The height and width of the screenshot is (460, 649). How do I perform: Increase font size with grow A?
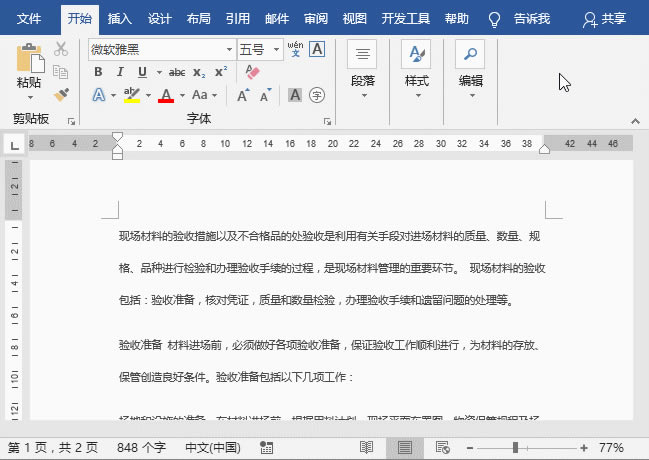(243, 95)
